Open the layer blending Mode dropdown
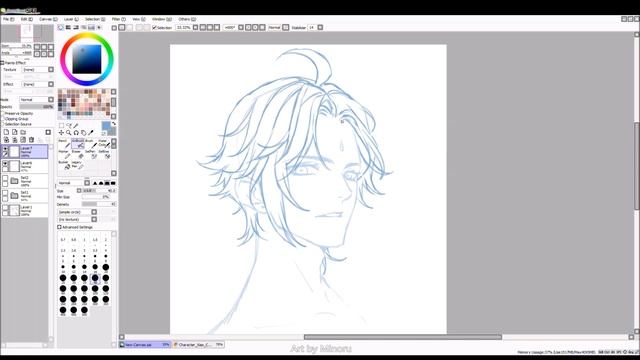The width and height of the screenshot is (640, 360). pos(51,100)
